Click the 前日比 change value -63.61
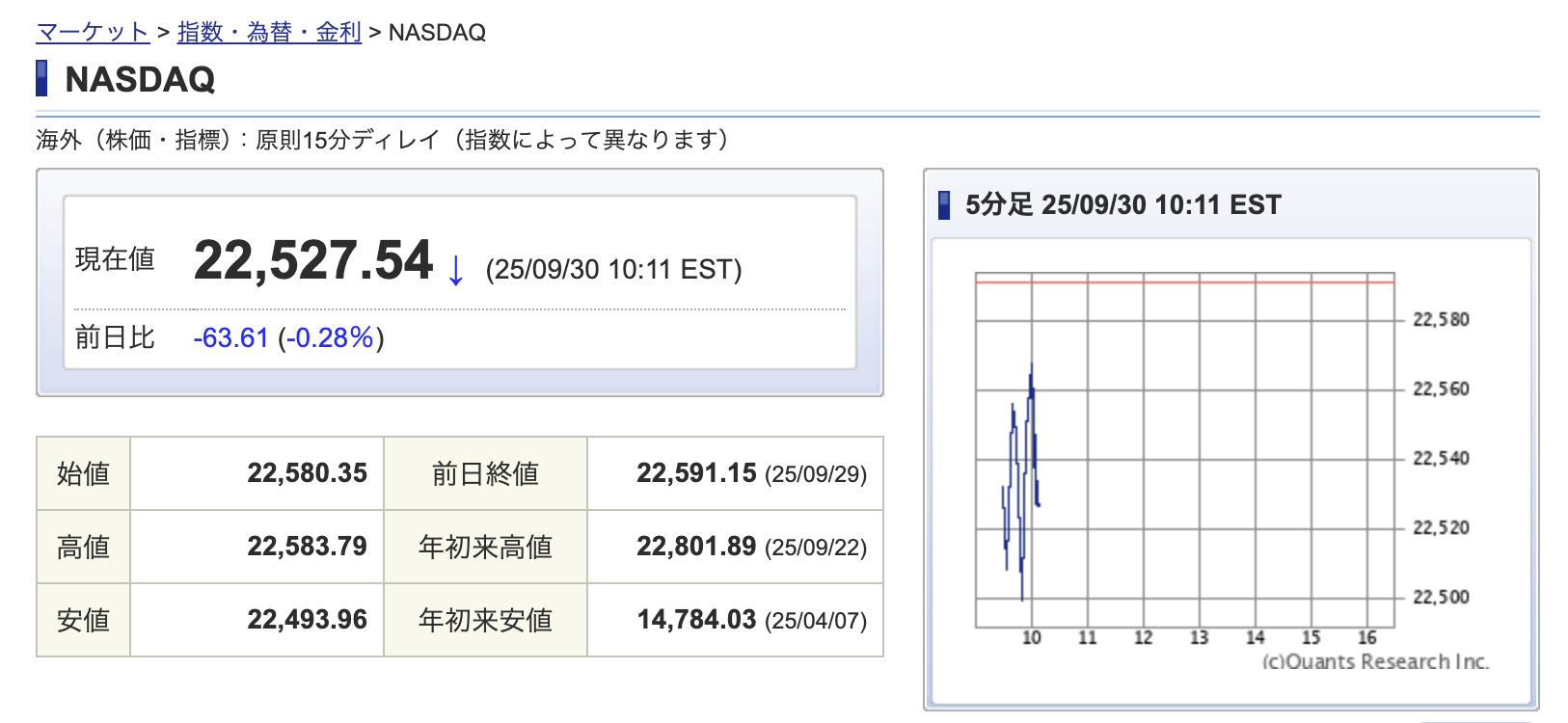 click(230, 337)
